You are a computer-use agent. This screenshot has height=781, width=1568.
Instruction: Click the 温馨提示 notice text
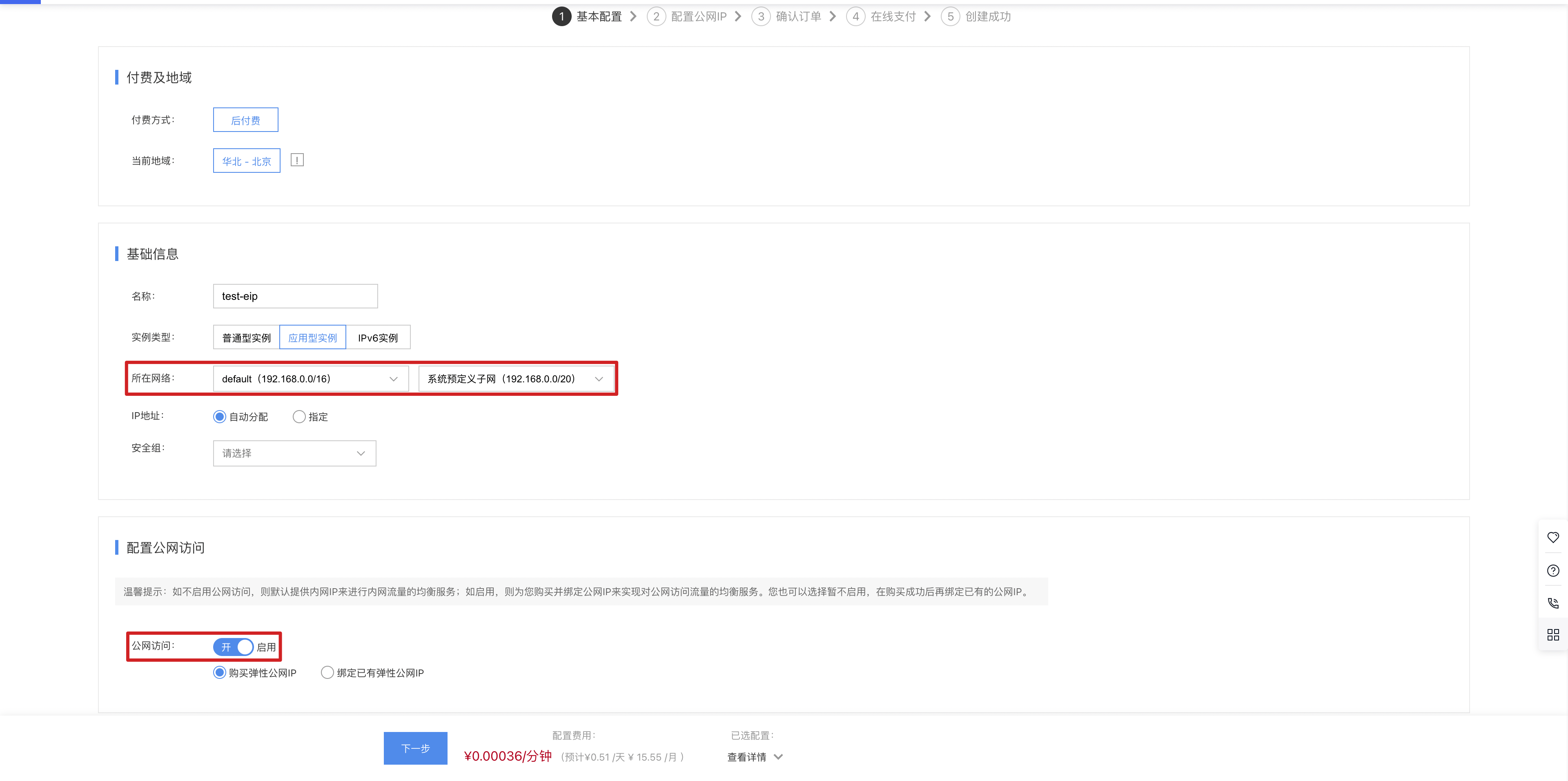[x=577, y=592]
